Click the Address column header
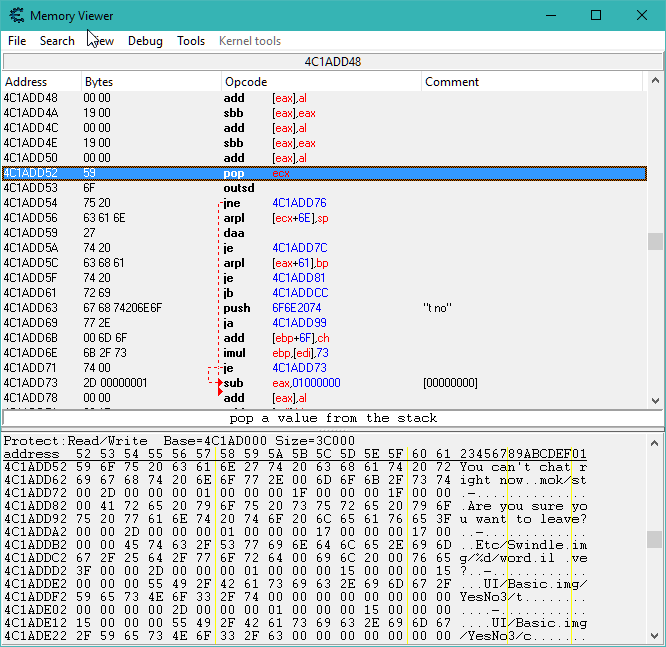This screenshot has height=647, width=666. 42,82
